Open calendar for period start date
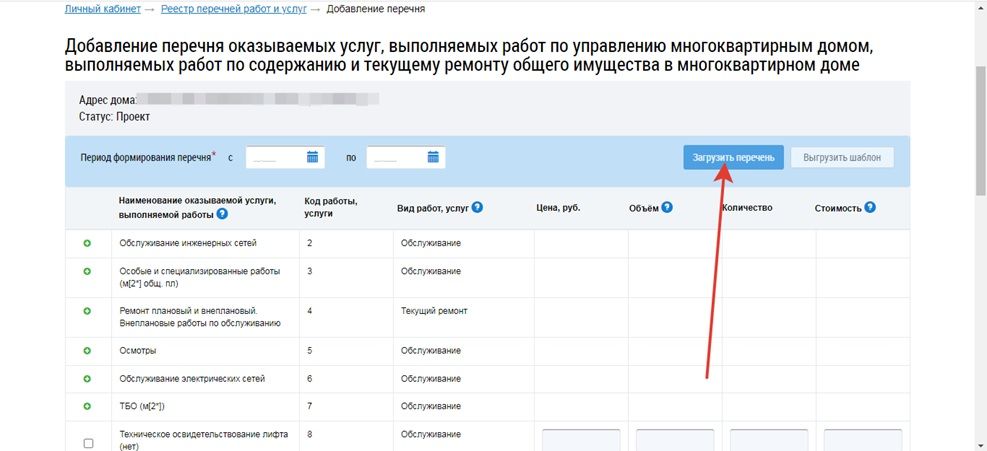The height and width of the screenshot is (451, 987). pyautogui.click(x=312, y=157)
